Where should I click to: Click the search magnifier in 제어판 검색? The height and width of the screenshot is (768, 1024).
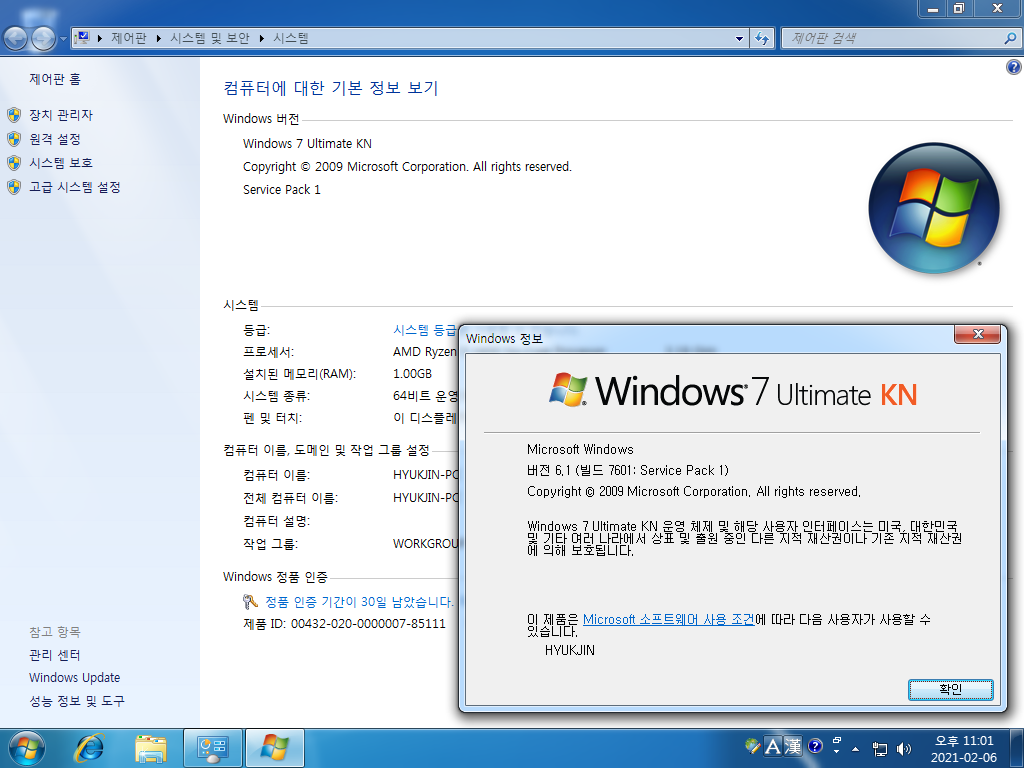tap(1010, 39)
